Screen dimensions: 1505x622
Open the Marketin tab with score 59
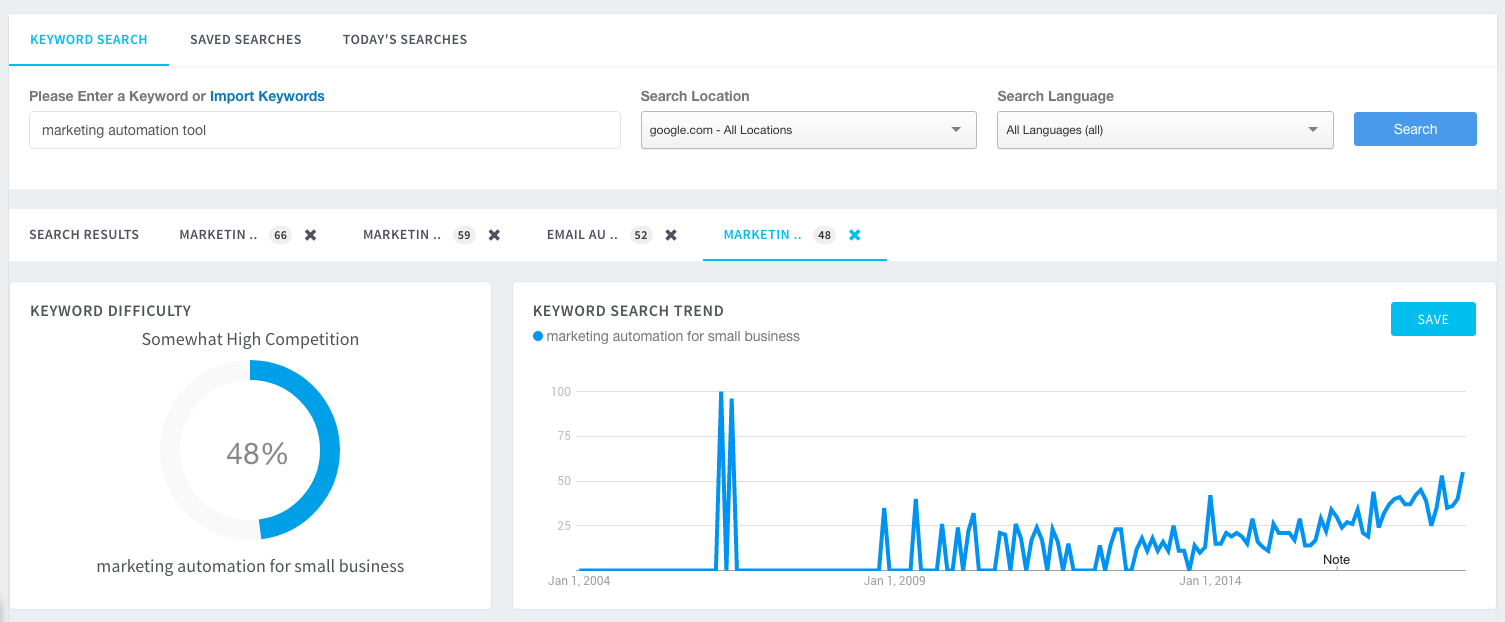(402, 235)
